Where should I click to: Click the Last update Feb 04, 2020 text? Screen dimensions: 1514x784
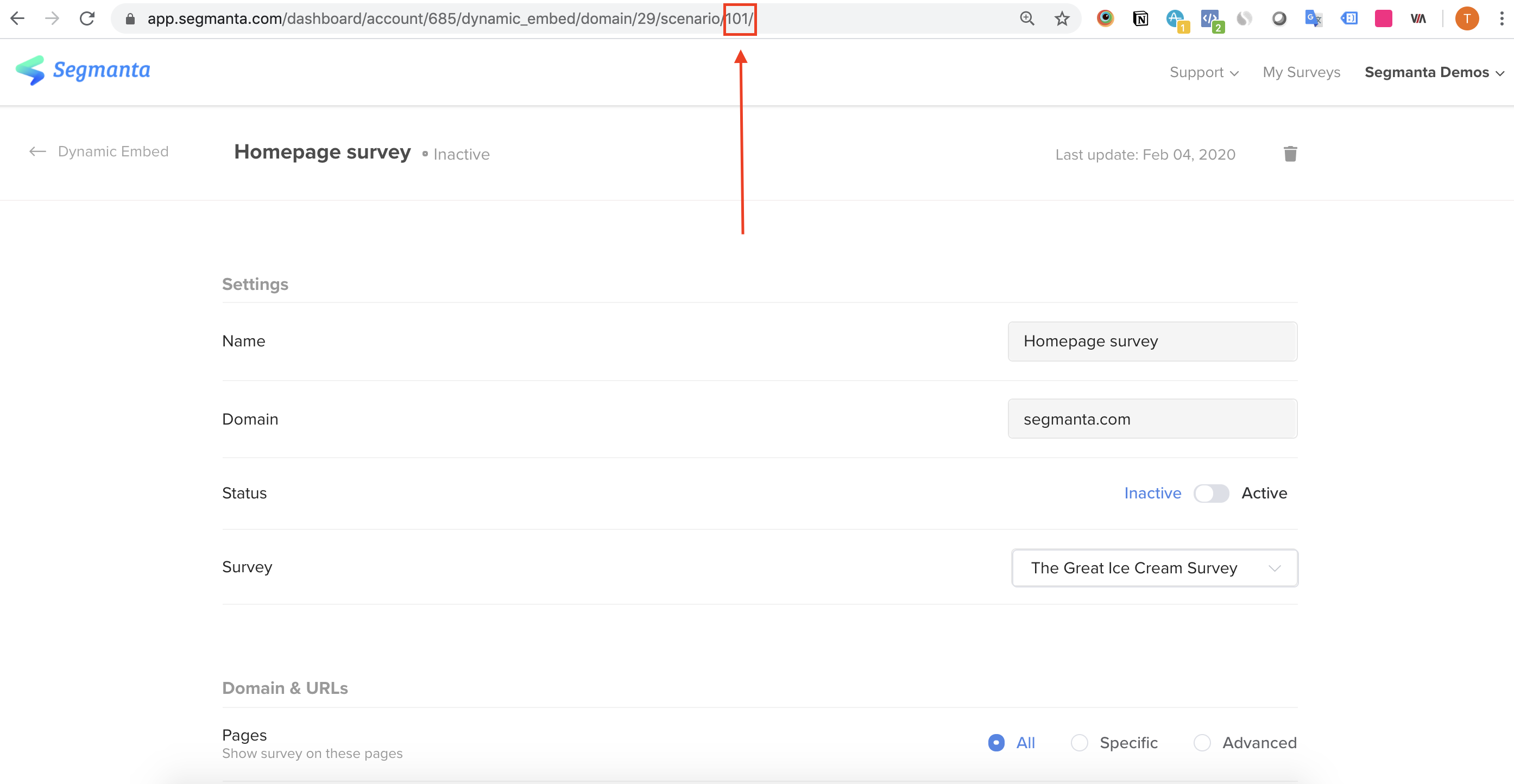[1145, 155]
